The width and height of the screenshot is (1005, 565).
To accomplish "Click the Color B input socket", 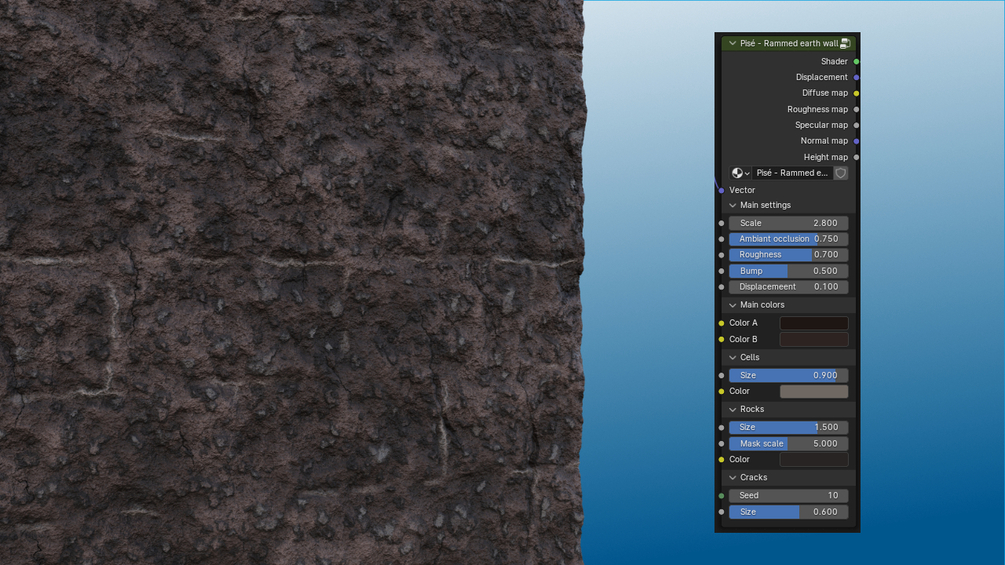I will (x=721, y=340).
